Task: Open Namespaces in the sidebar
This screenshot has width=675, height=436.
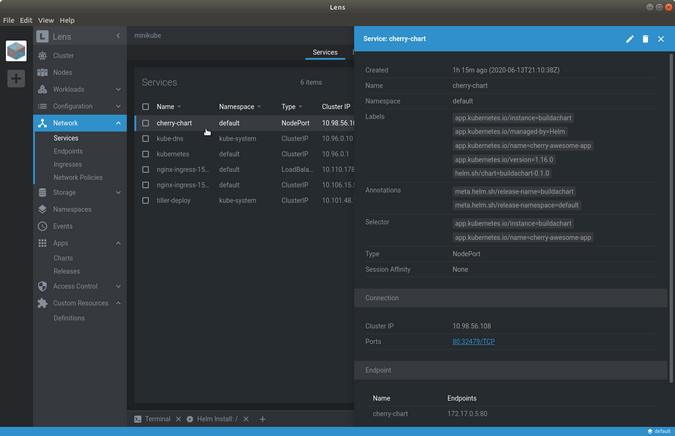Action: point(72,209)
